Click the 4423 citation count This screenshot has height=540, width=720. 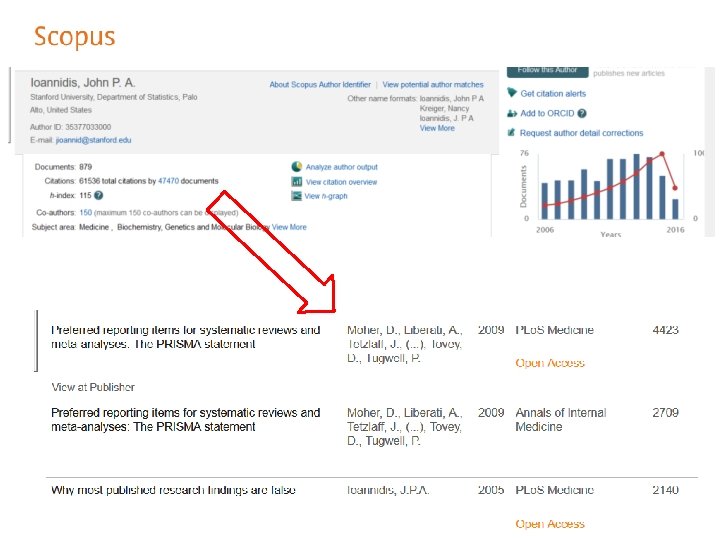[665, 330]
